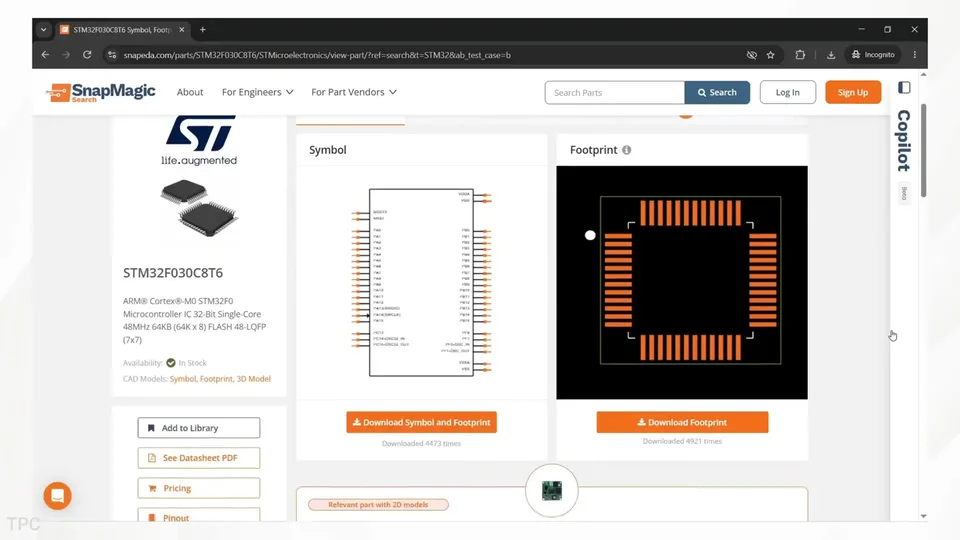Image resolution: width=960 pixels, height=540 pixels.
Task: Click the PDF icon beside See Datasheet
Action: pos(152,458)
